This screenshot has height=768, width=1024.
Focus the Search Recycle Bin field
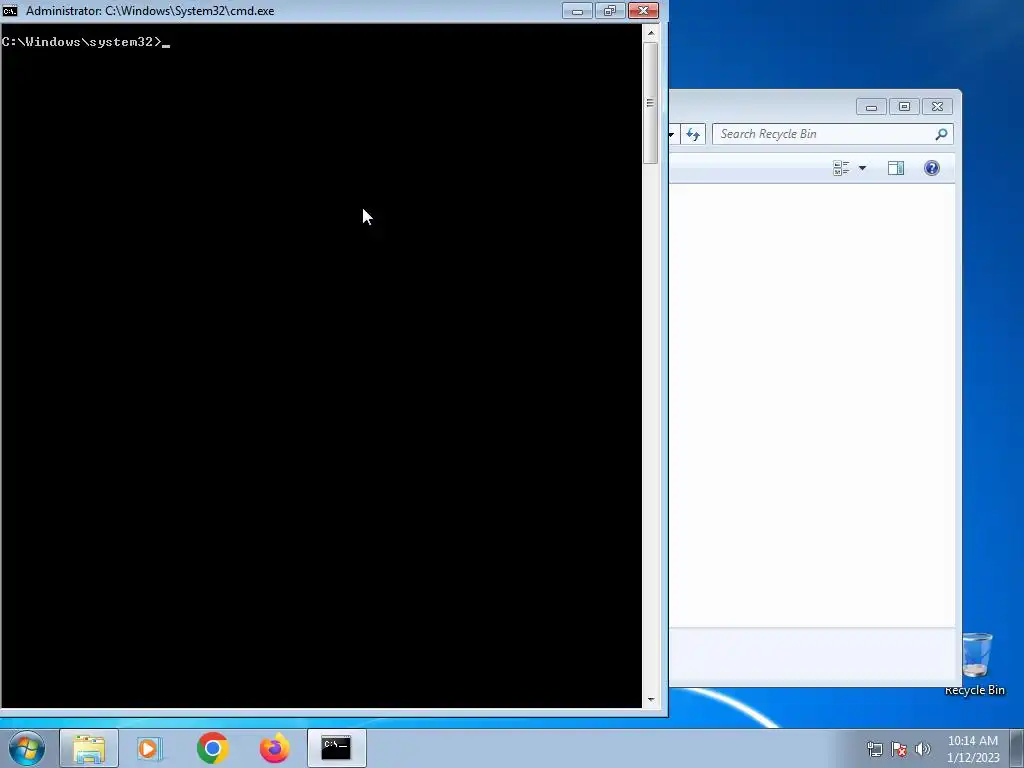pyautogui.click(x=833, y=134)
